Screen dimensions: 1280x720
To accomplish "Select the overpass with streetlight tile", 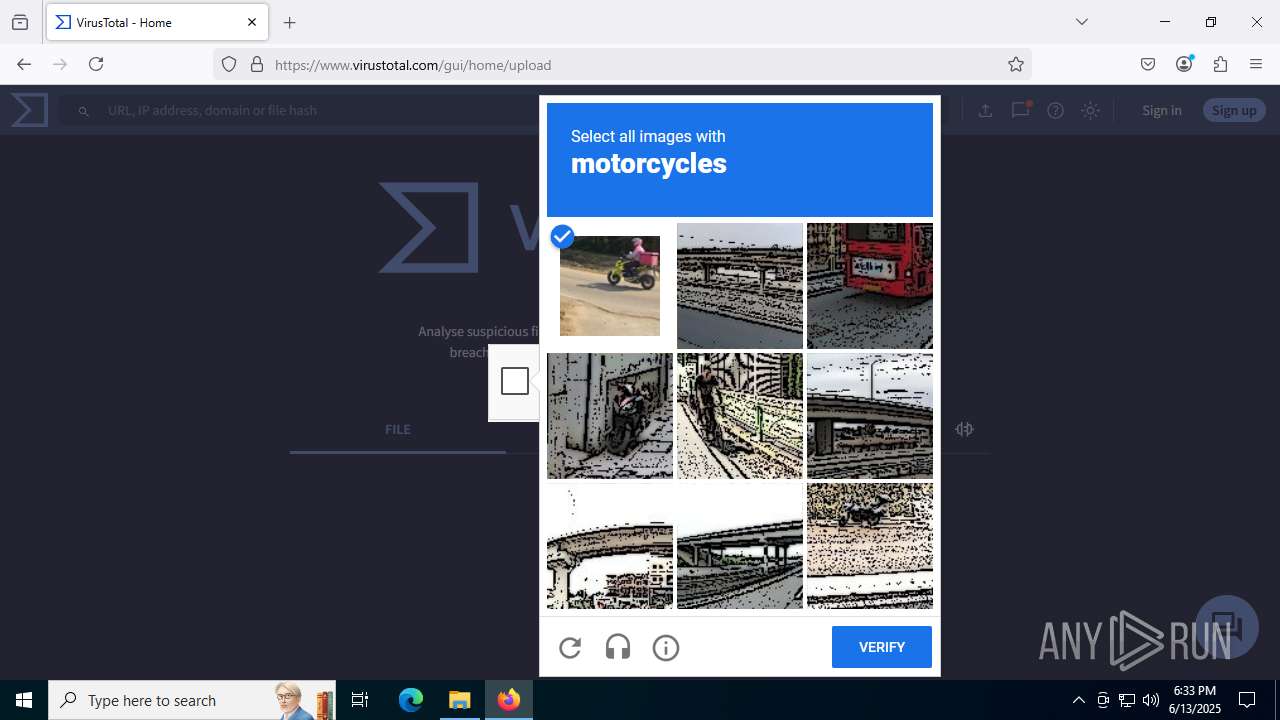I will tap(870, 416).
